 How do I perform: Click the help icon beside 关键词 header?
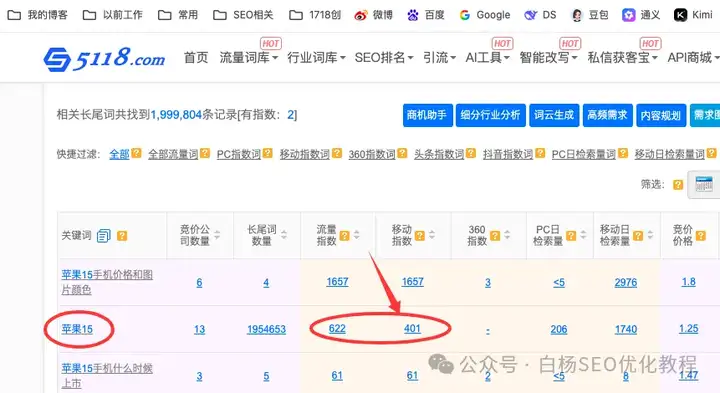pos(122,236)
